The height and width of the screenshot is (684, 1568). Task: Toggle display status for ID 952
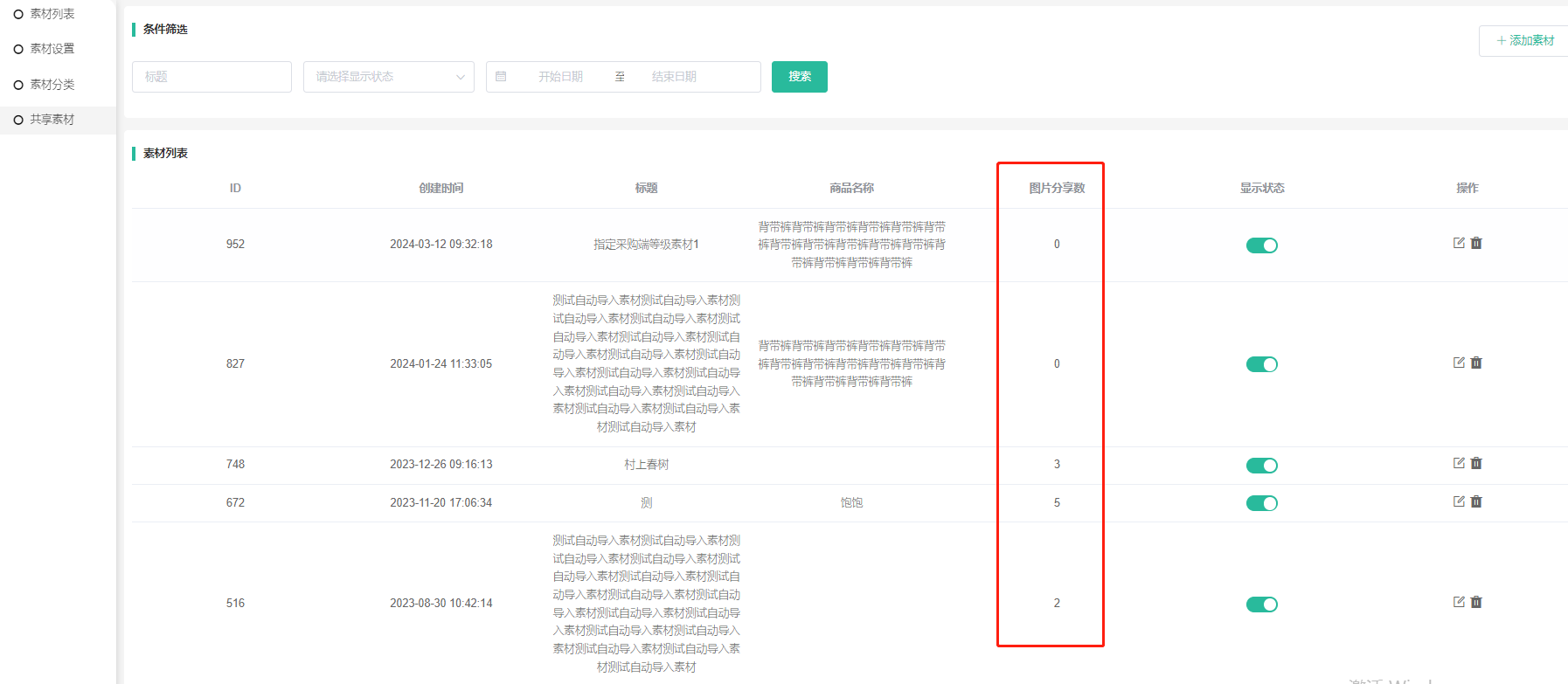(1261, 245)
